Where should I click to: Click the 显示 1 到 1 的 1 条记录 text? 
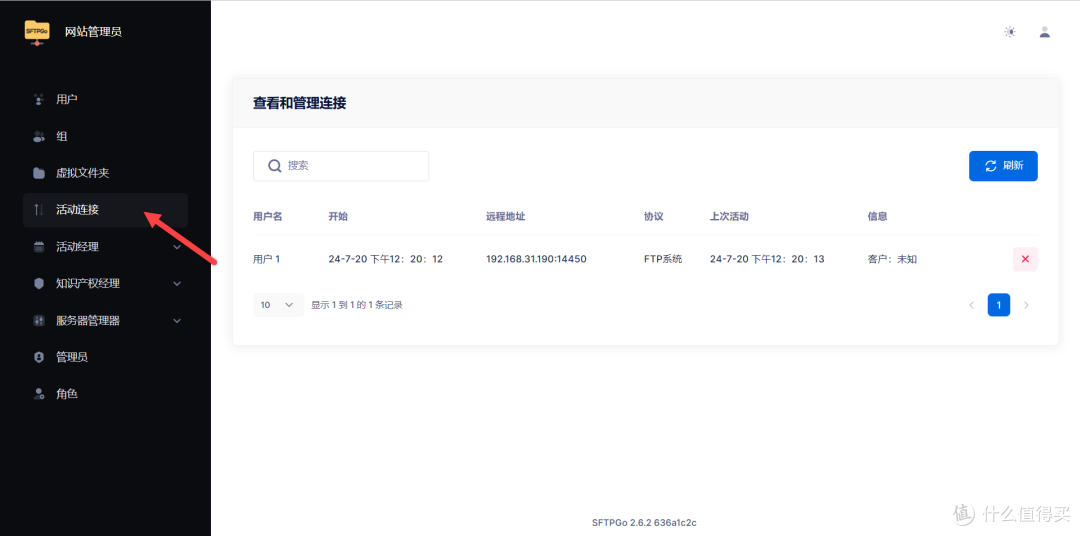pos(357,305)
